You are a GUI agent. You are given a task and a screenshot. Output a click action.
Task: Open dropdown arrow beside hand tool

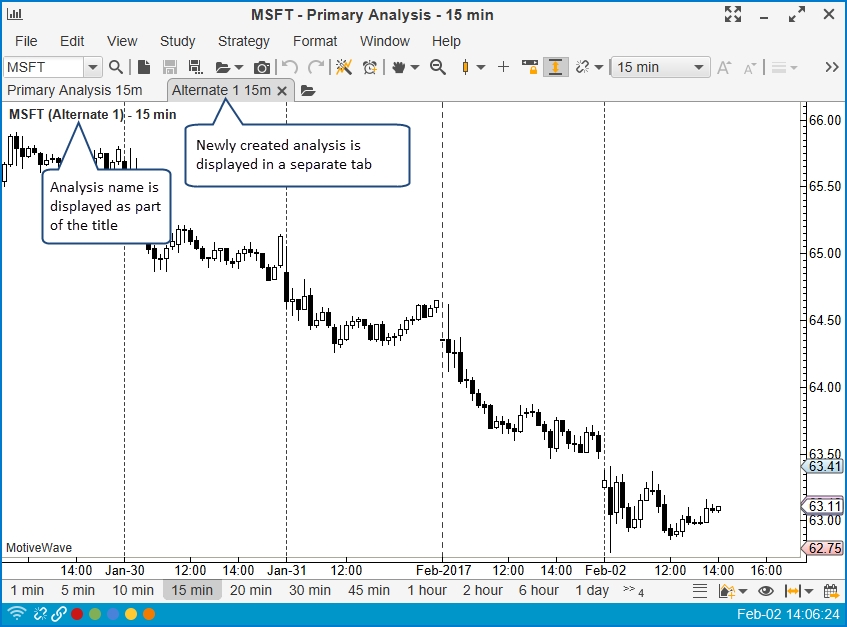click(x=415, y=68)
